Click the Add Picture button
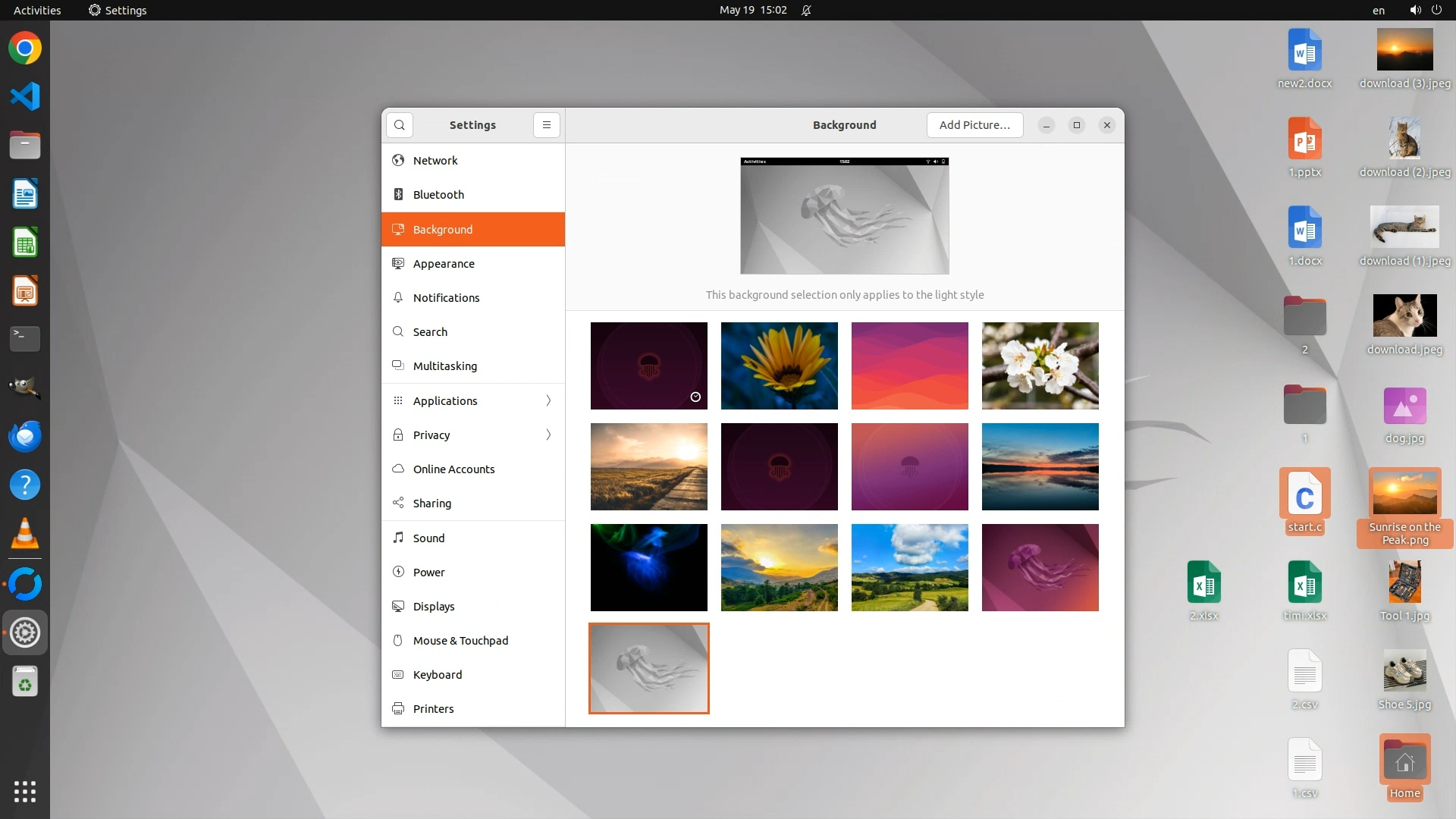The image size is (1456, 819). click(974, 125)
